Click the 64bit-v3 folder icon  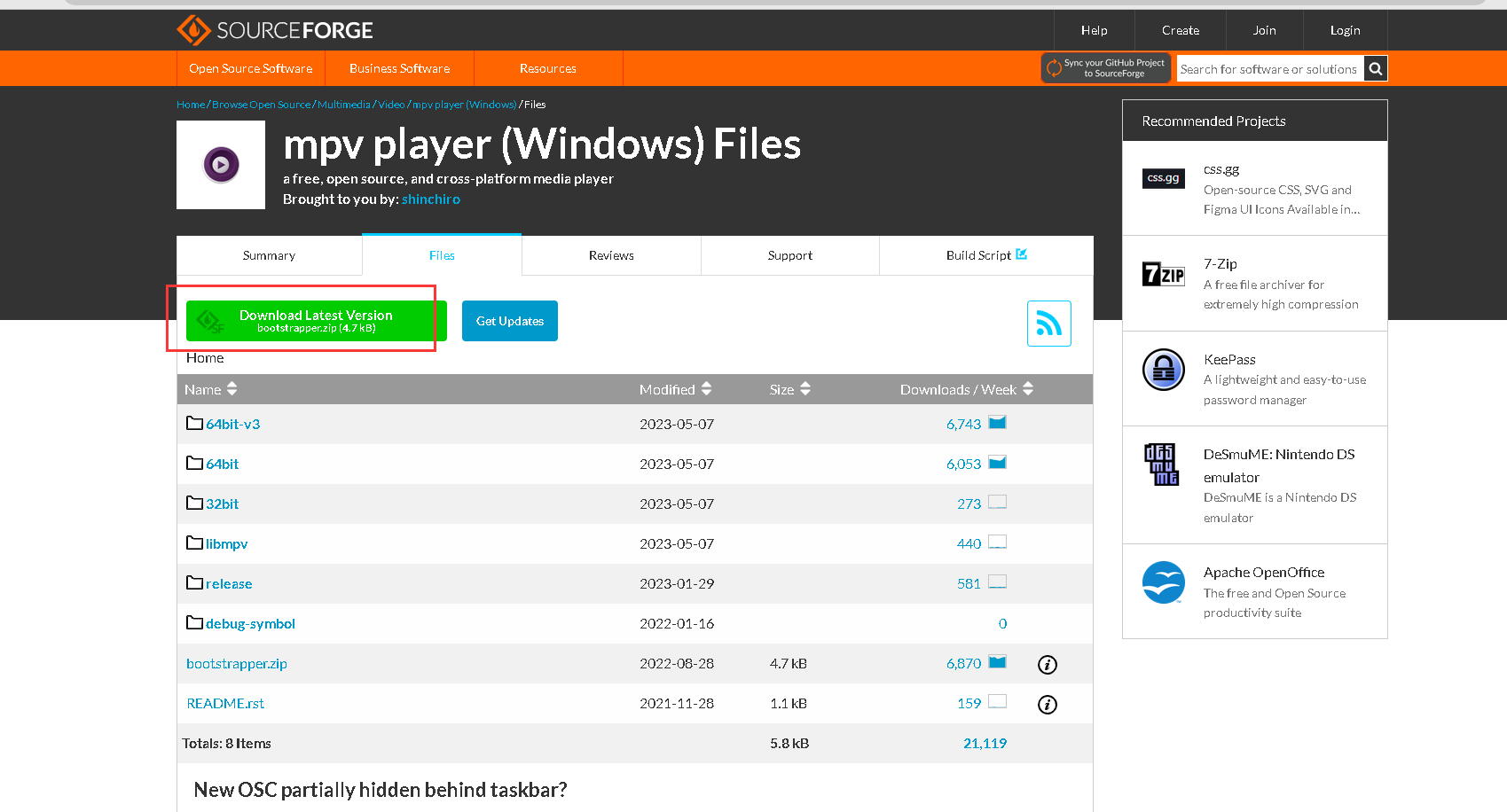tap(194, 423)
